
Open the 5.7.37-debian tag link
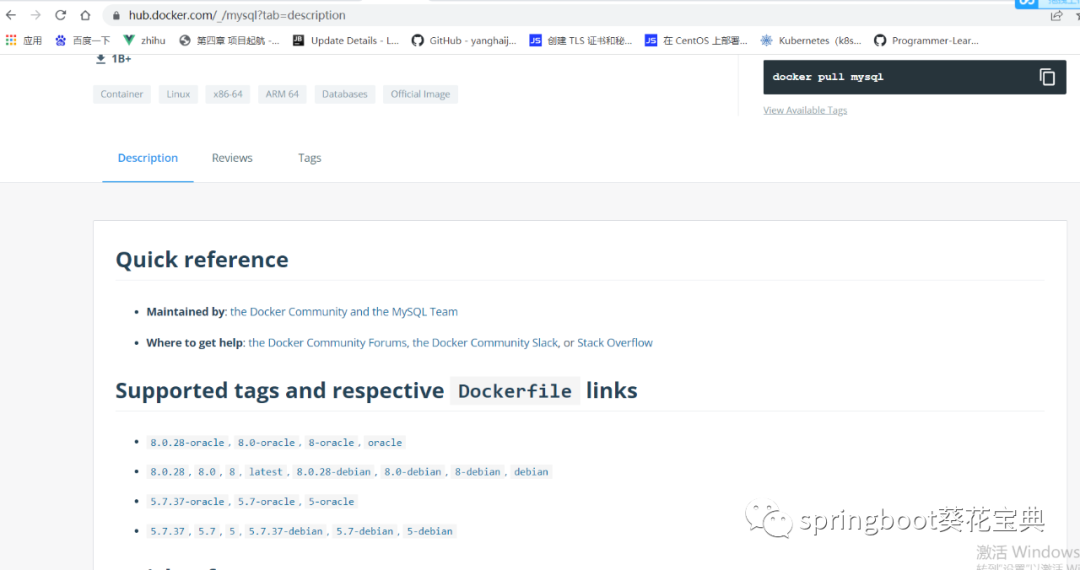coord(285,531)
